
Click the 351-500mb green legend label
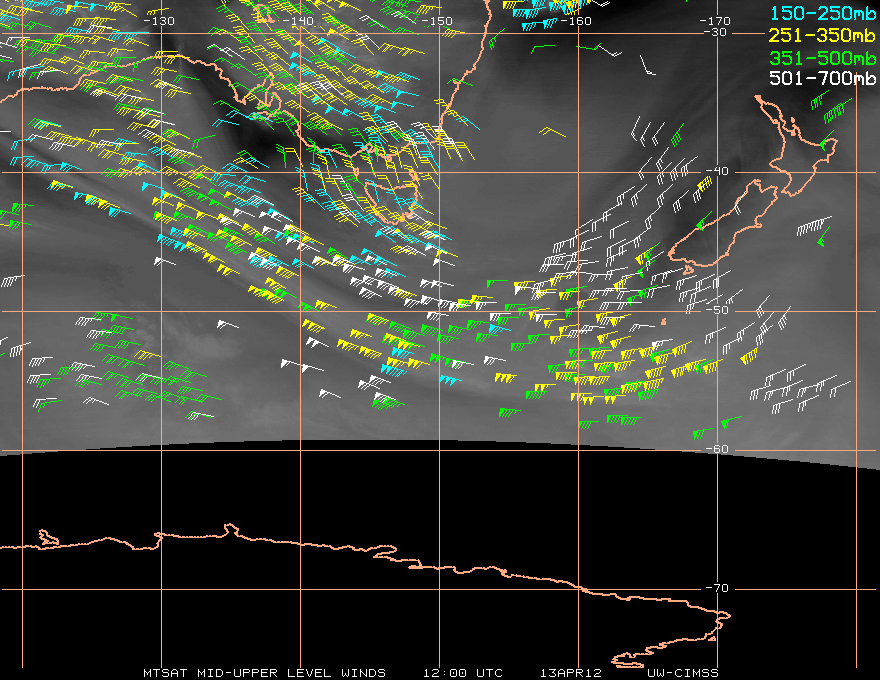click(x=822, y=58)
